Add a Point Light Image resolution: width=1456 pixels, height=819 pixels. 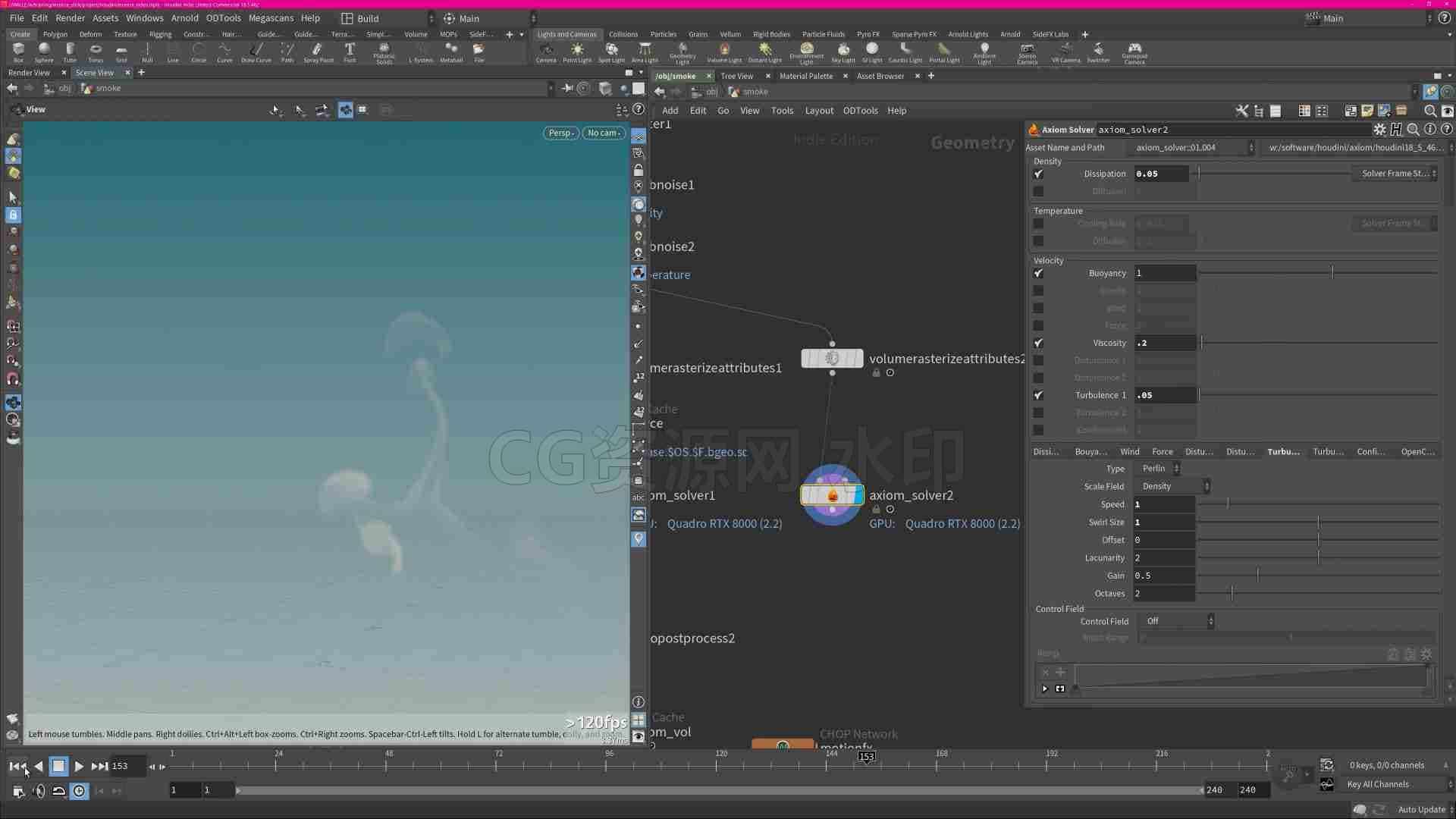[577, 52]
